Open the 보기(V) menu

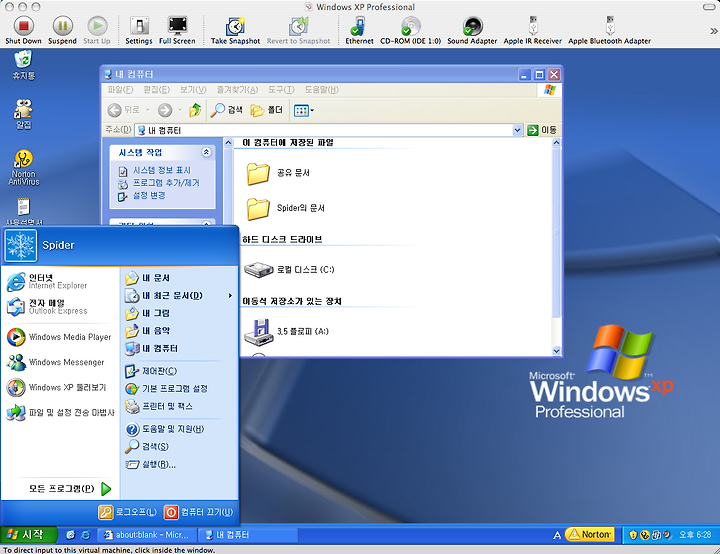pyautogui.click(x=193, y=90)
